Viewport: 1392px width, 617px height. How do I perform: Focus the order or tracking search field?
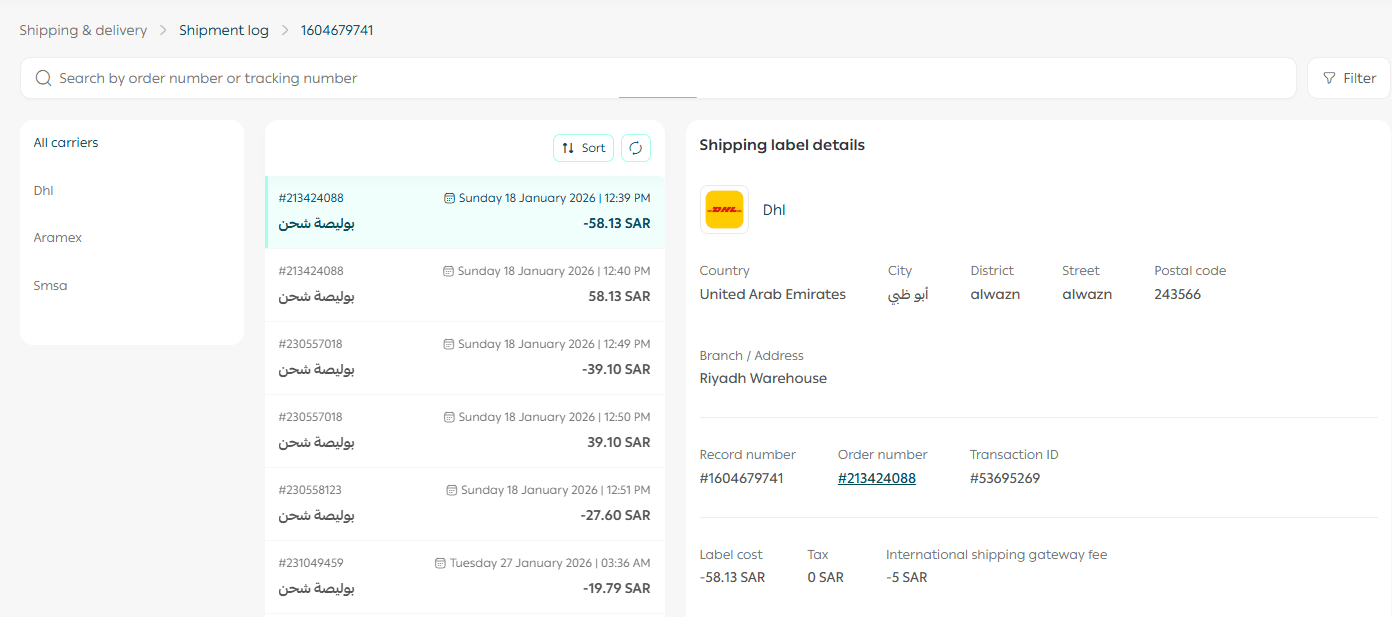point(660,78)
